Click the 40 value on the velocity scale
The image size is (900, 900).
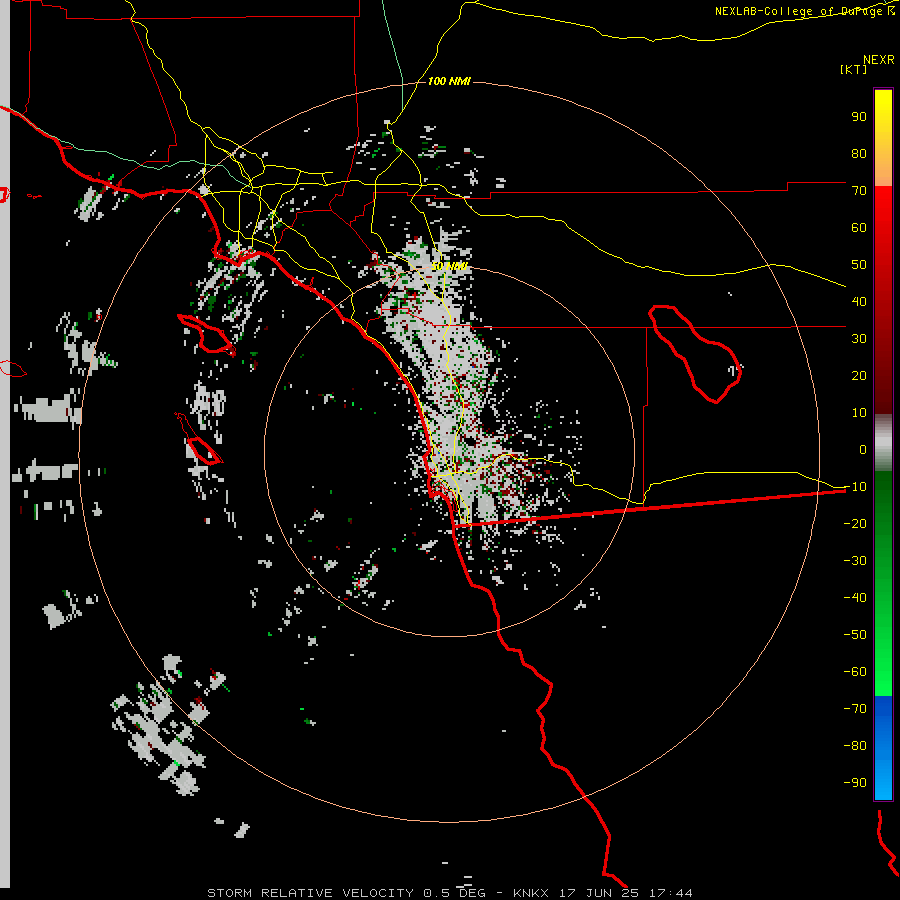859,301
